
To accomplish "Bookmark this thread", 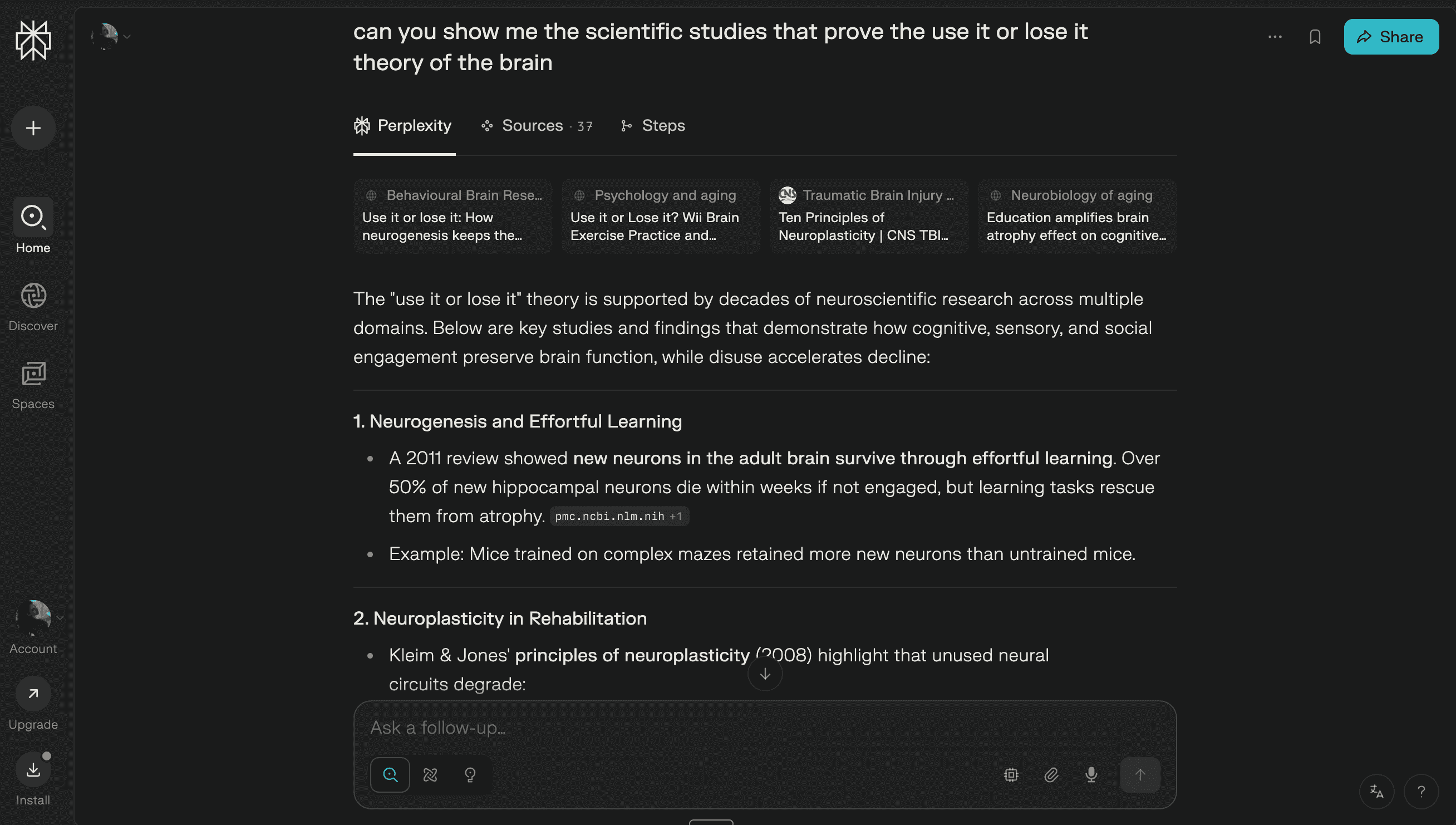I will (x=1315, y=37).
